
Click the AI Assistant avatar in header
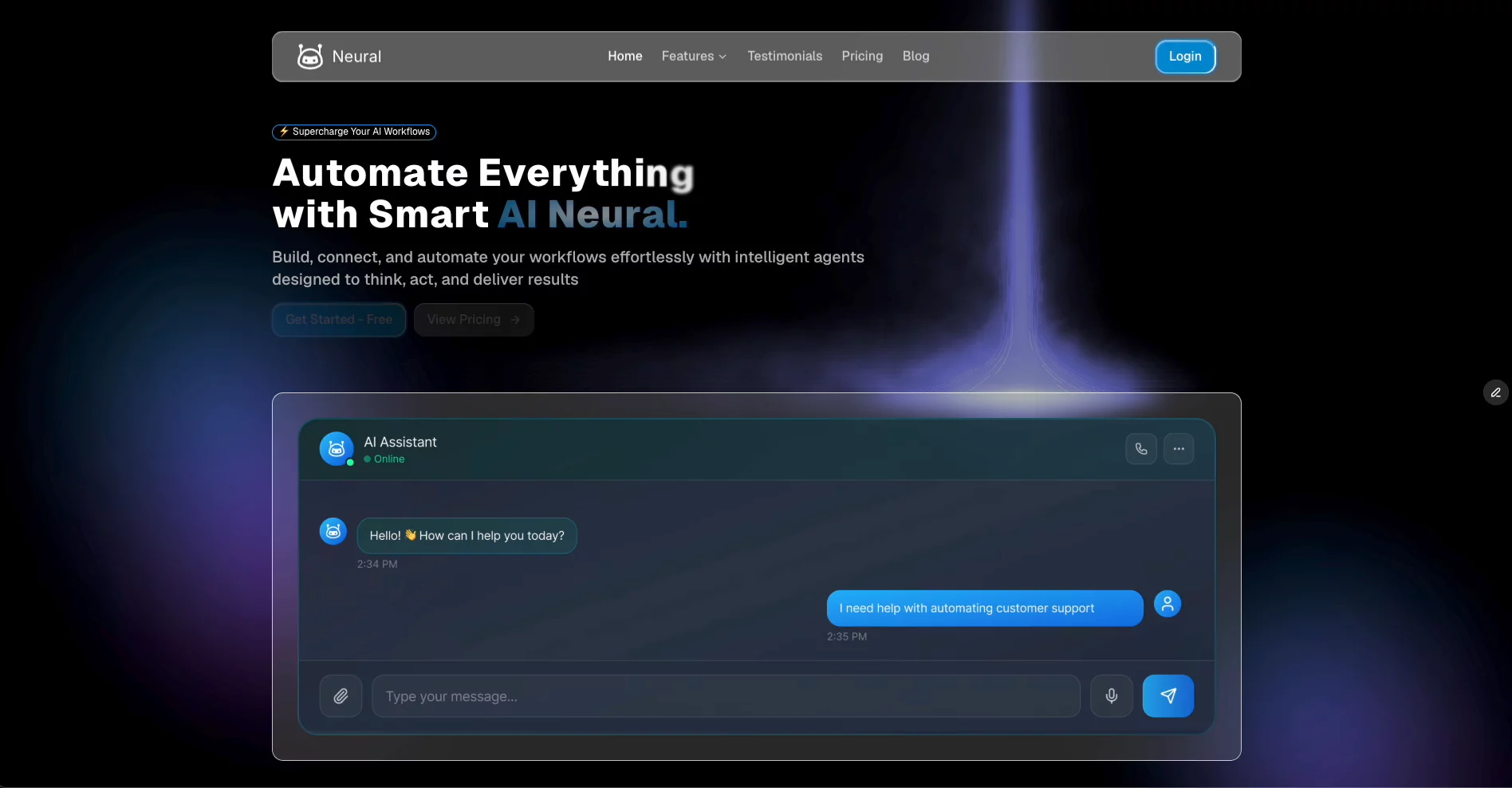coord(337,449)
